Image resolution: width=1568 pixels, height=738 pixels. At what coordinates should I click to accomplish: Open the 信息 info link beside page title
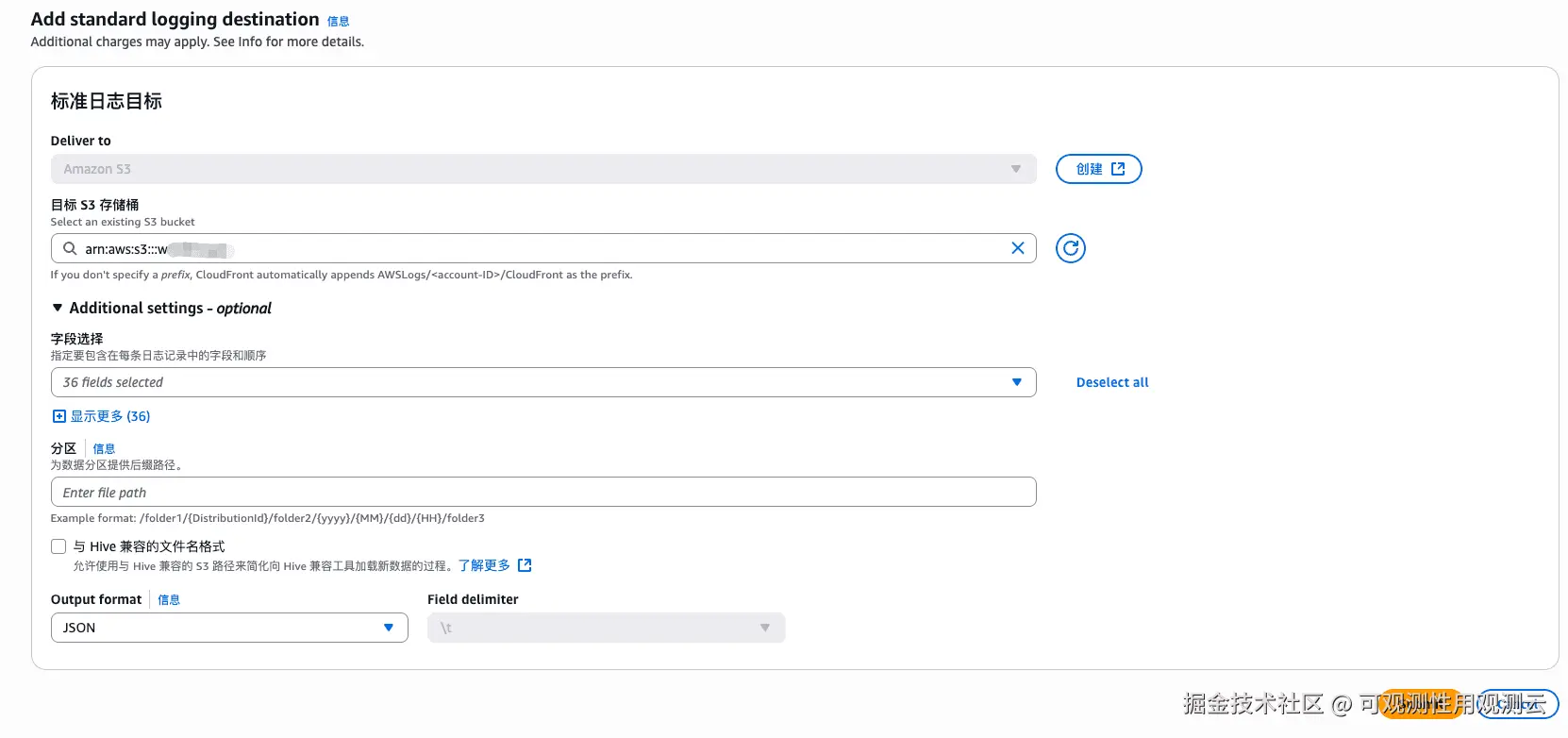point(338,21)
